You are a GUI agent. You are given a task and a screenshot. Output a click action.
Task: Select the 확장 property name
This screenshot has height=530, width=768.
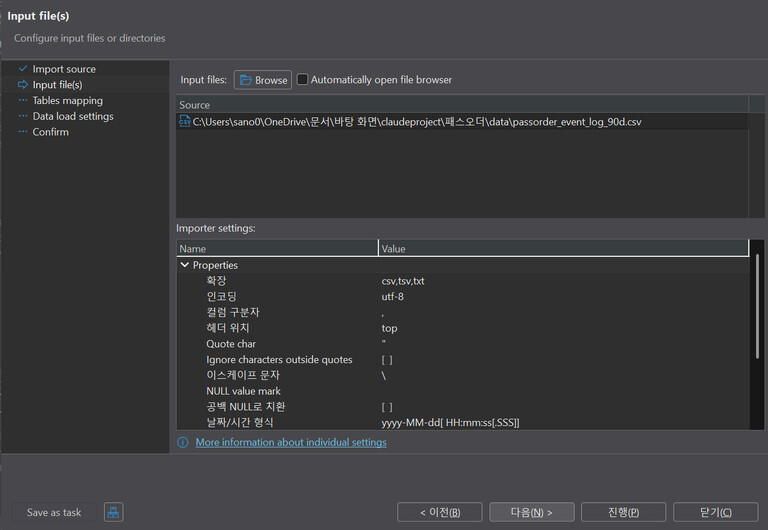(x=216, y=281)
